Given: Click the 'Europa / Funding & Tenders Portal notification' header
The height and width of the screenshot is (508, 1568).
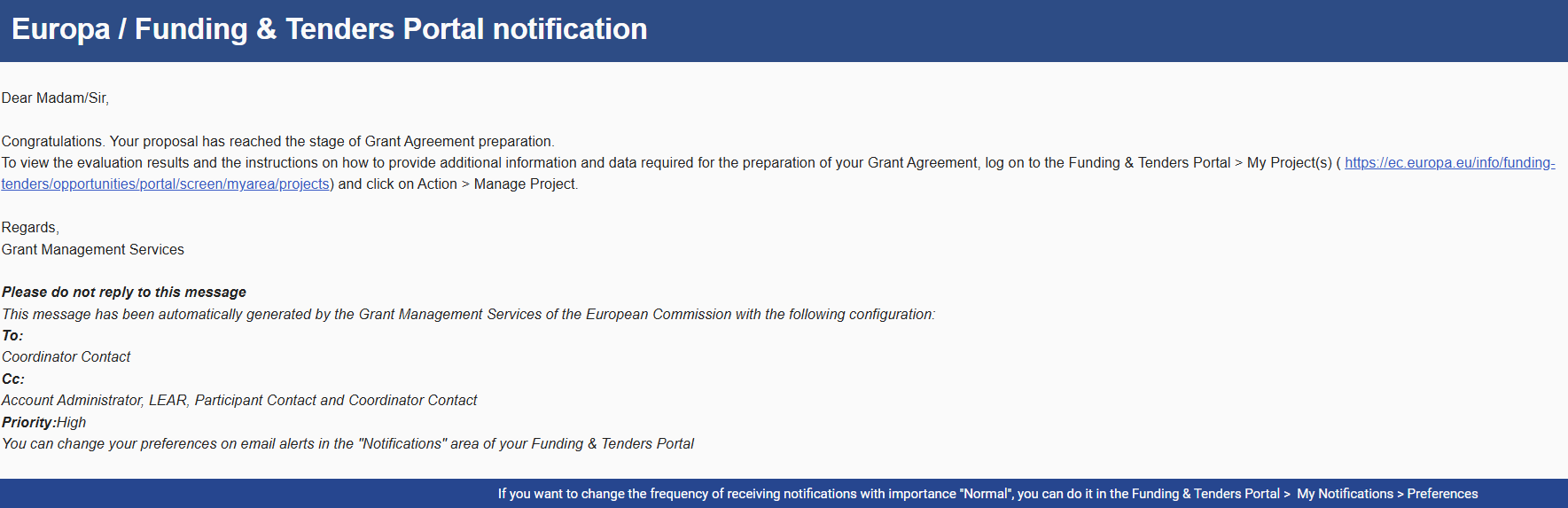Looking at the screenshot, I should (x=329, y=29).
